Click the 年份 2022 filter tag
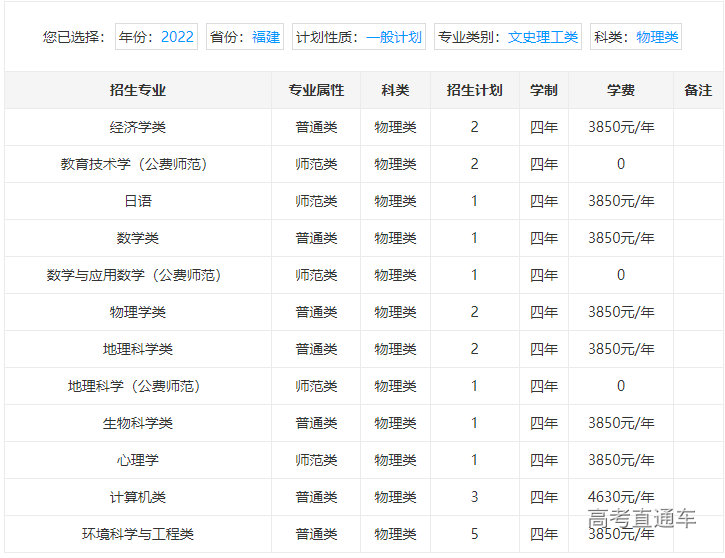Image resolution: width=725 pixels, height=558 pixels. pyautogui.click(x=156, y=37)
